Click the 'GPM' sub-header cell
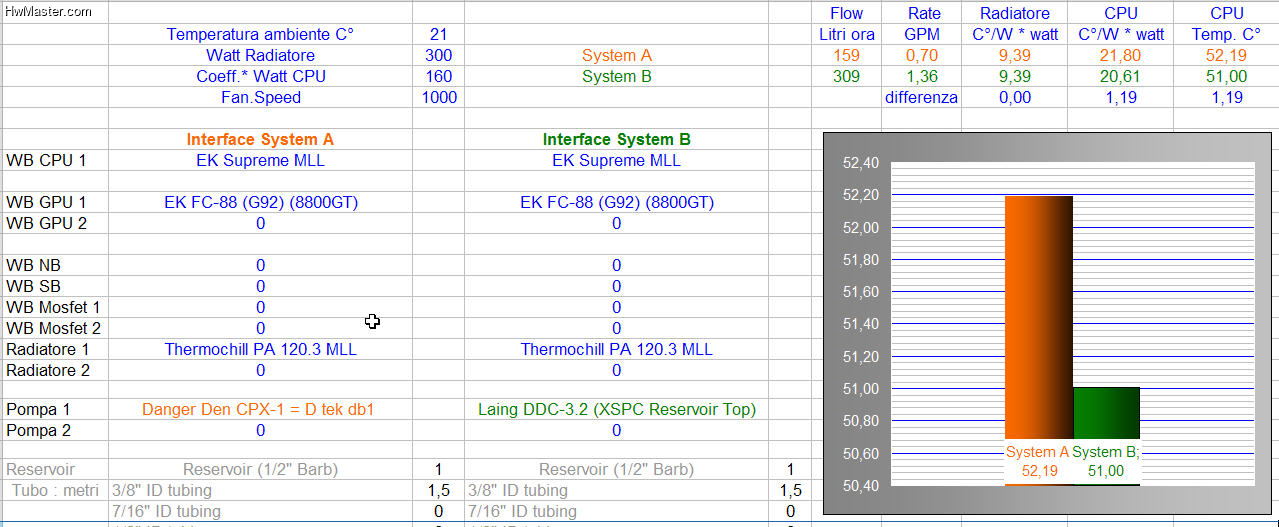Viewport: 1279px width, 527px height. (x=923, y=34)
